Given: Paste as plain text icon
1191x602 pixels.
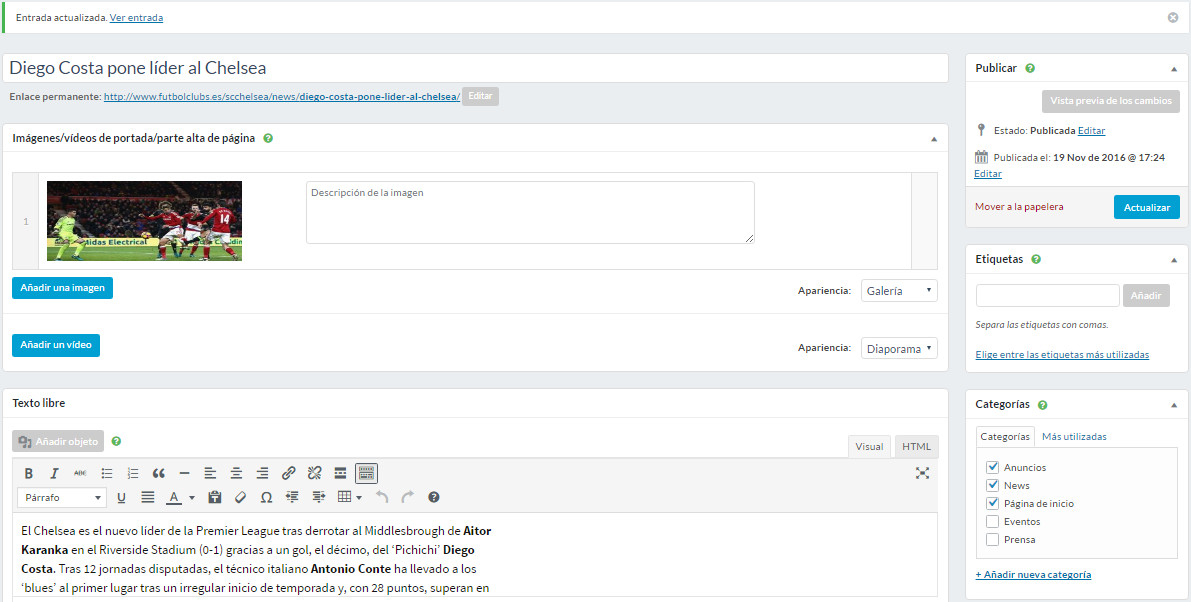Looking at the screenshot, I should (214, 497).
